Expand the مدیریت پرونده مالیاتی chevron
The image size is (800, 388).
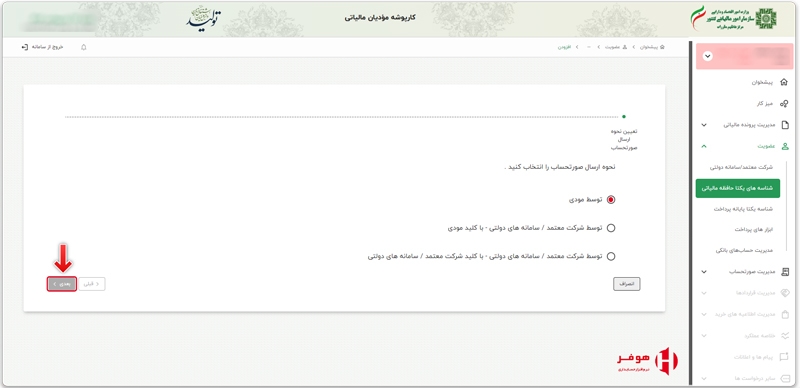coord(704,125)
